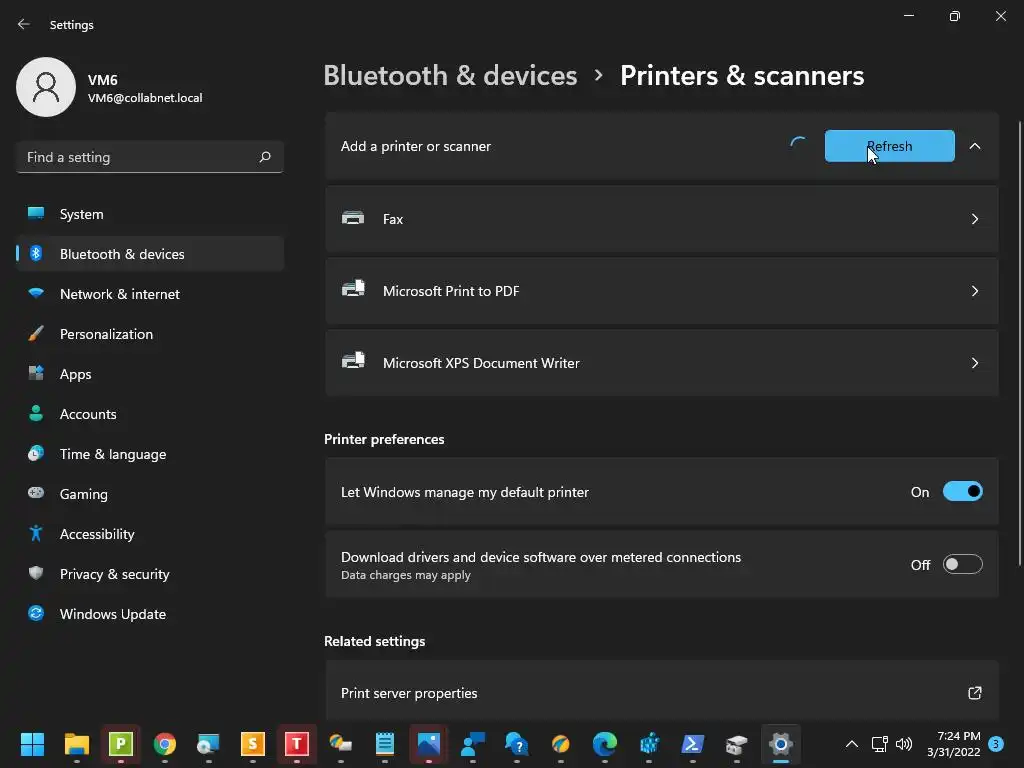The width and height of the screenshot is (1024, 768).
Task: Click the vertical scrollbar of settings page
Action: (1019, 343)
